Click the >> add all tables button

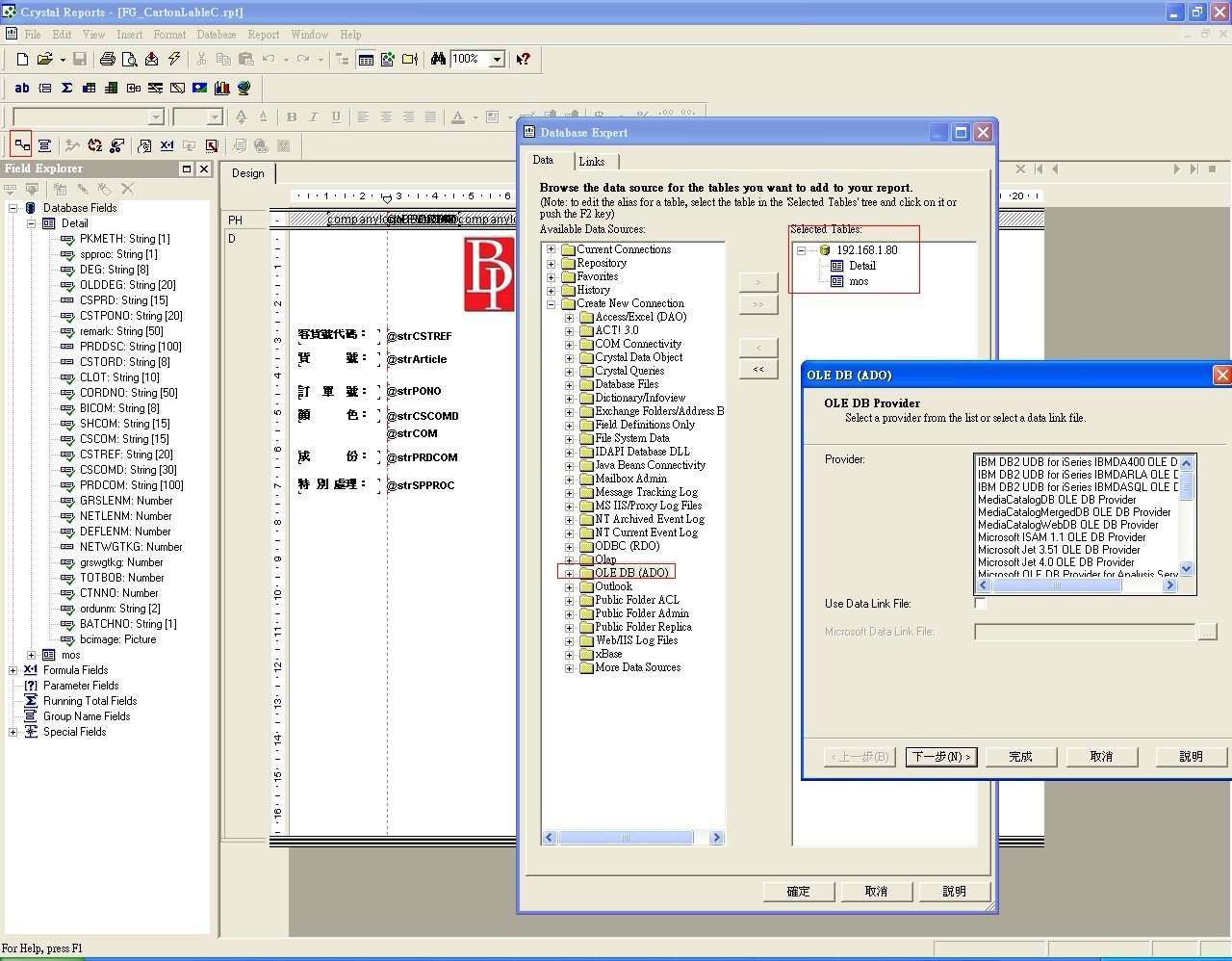point(758,305)
